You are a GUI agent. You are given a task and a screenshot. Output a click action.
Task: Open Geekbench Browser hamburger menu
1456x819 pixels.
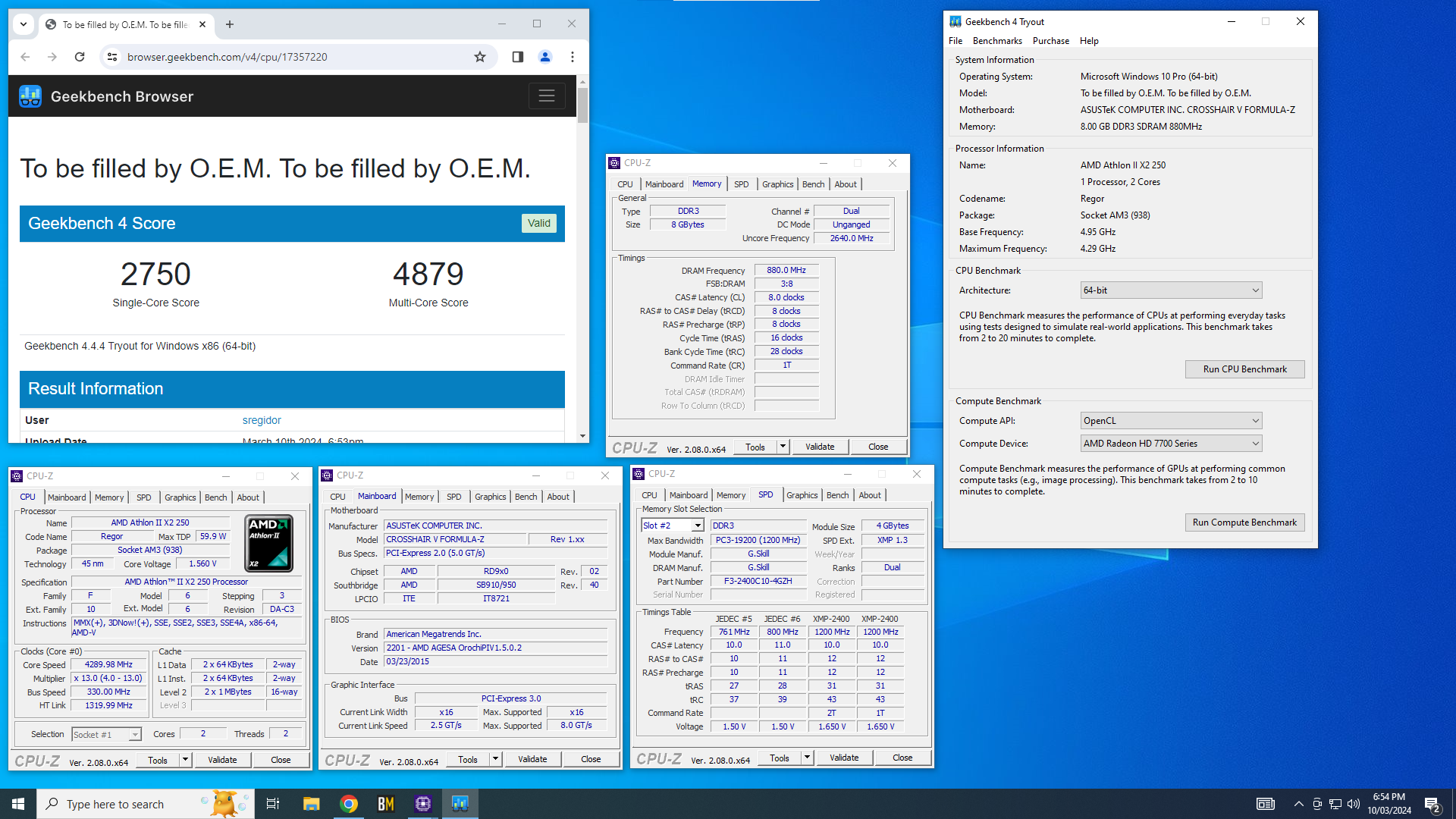point(547,96)
